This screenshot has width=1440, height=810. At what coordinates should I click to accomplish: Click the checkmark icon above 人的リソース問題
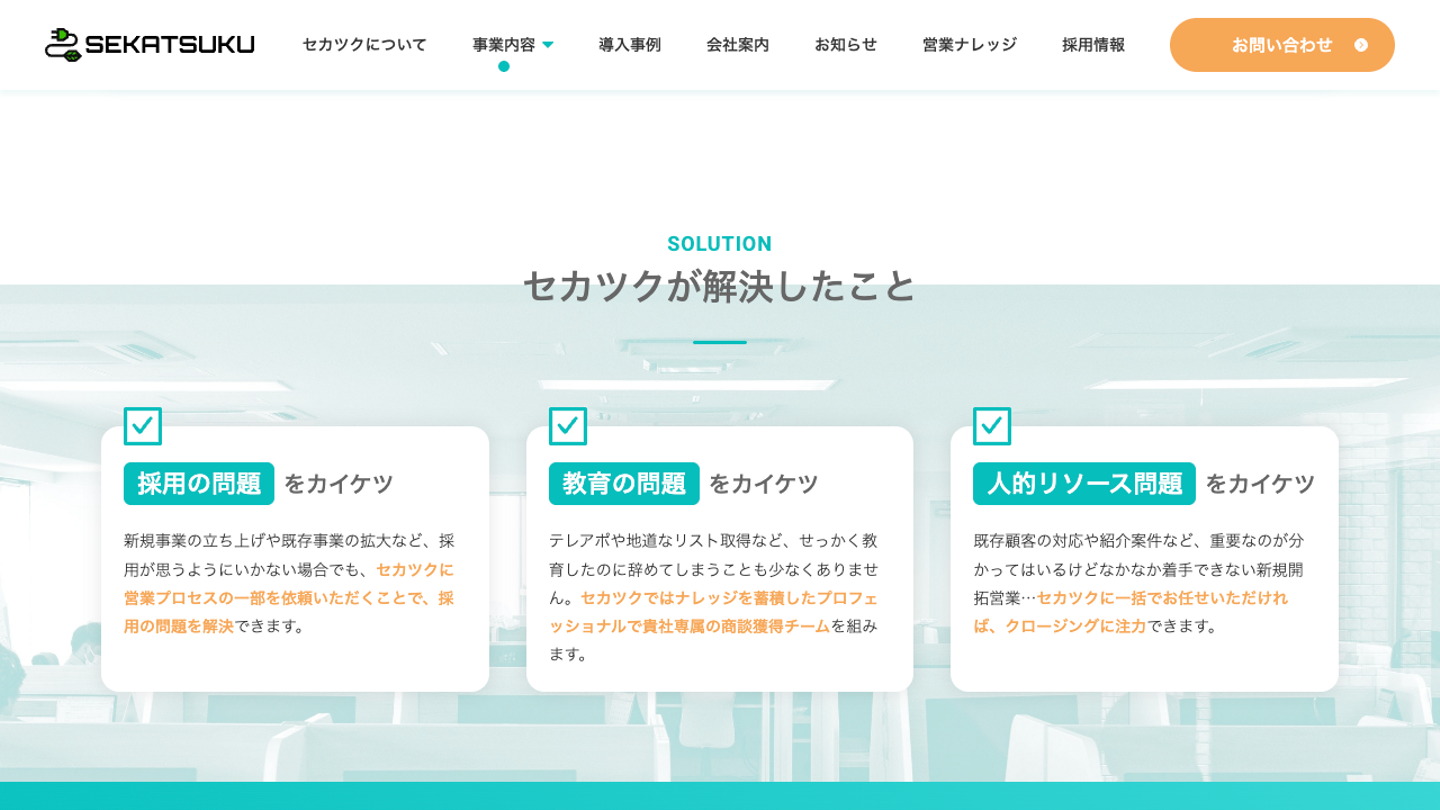pyautogui.click(x=992, y=426)
